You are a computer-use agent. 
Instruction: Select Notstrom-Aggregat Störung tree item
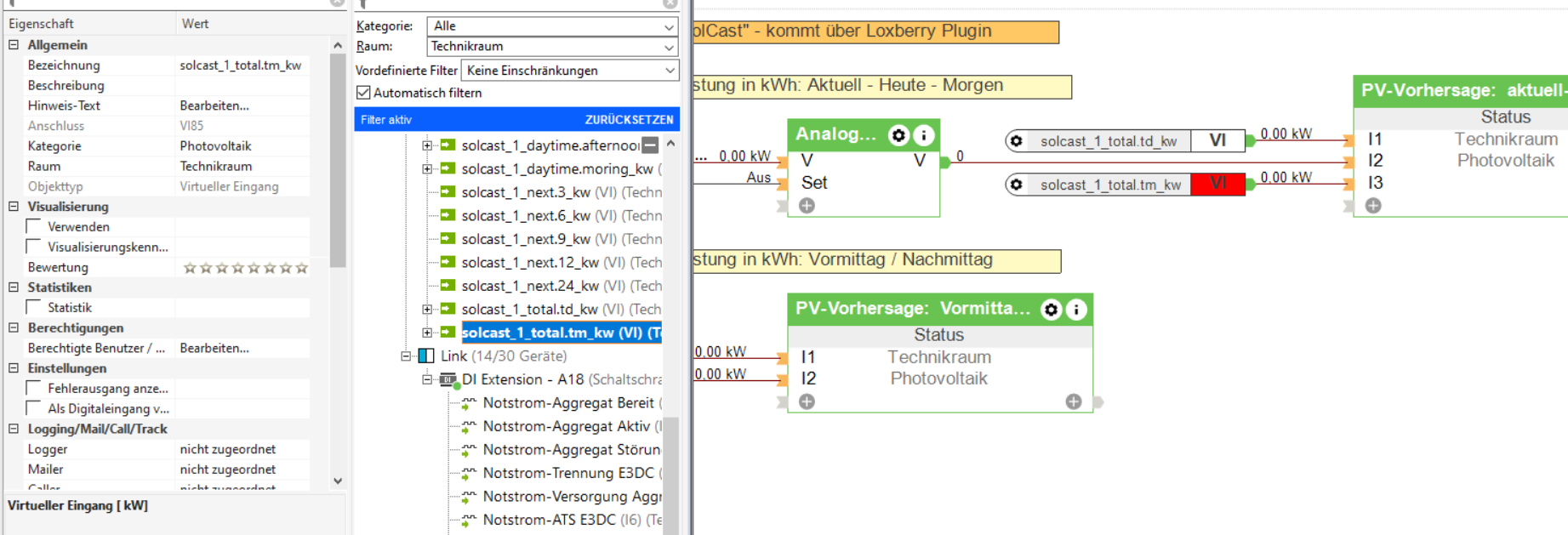[x=571, y=450]
